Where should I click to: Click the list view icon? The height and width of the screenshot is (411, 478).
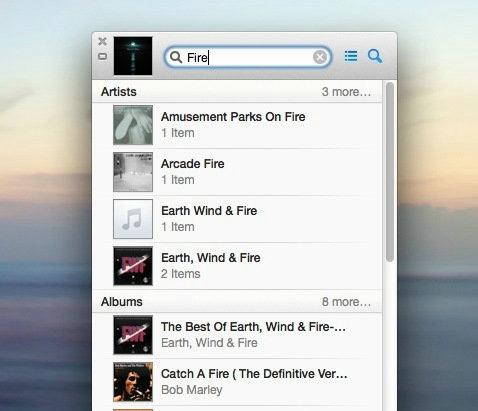tap(351, 56)
